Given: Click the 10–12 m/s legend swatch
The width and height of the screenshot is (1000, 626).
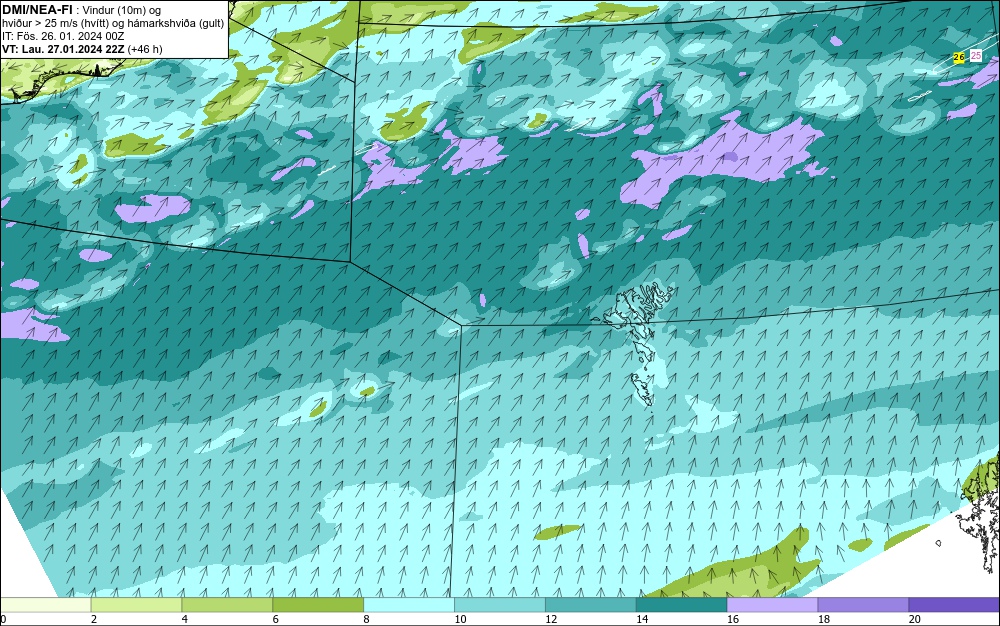Looking at the screenshot, I should point(500,604).
